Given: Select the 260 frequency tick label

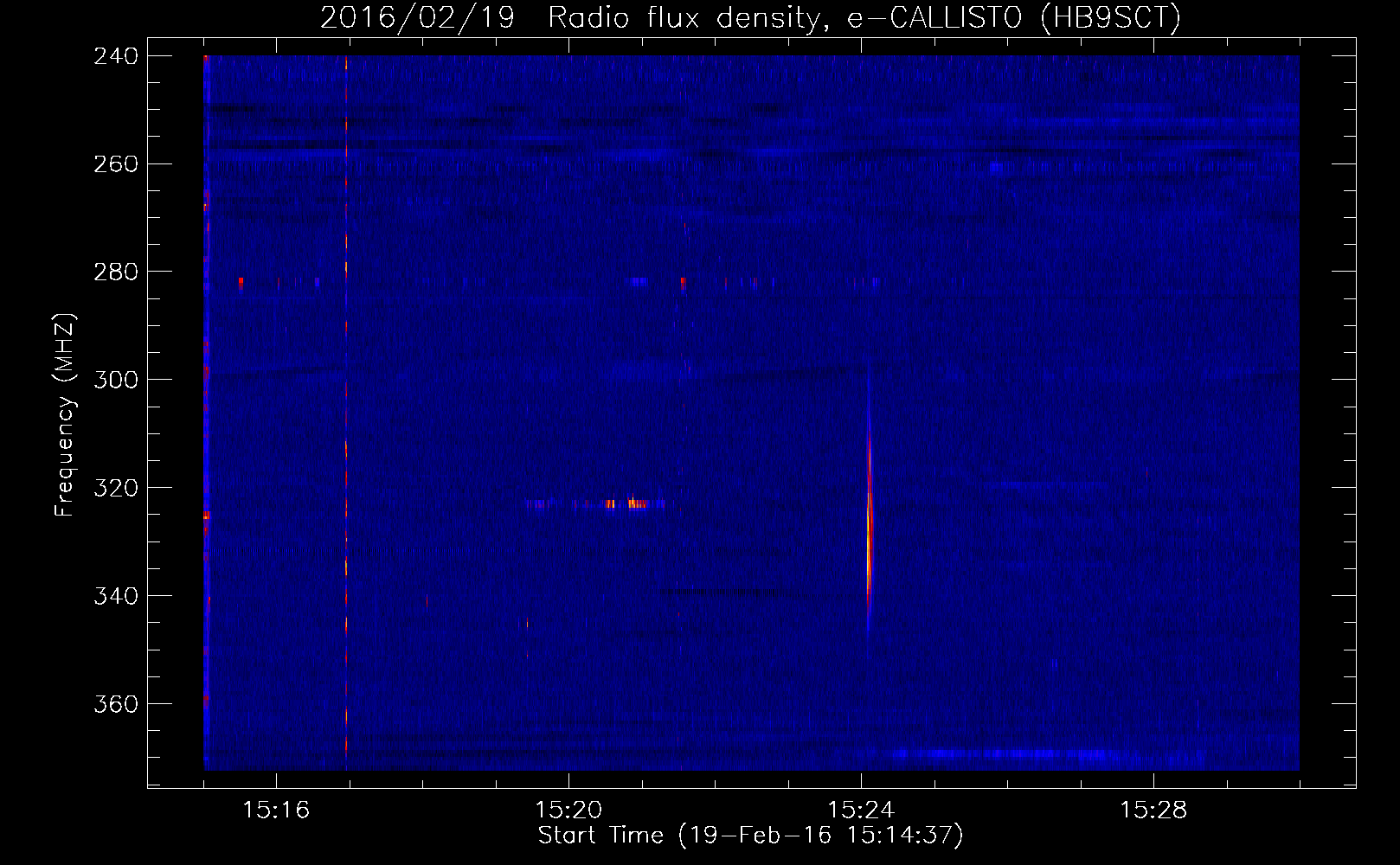Looking at the screenshot, I should coord(116,164).
